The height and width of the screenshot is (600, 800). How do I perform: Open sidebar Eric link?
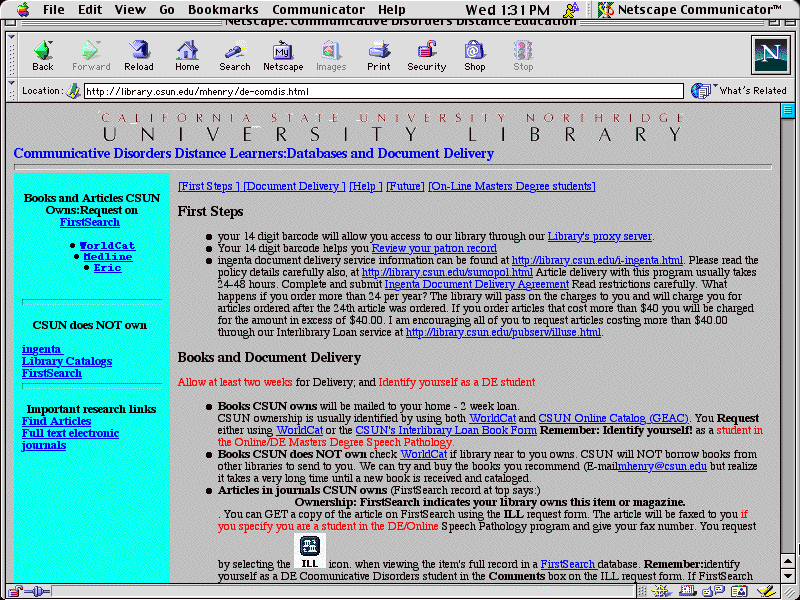(x=108, y=268)
